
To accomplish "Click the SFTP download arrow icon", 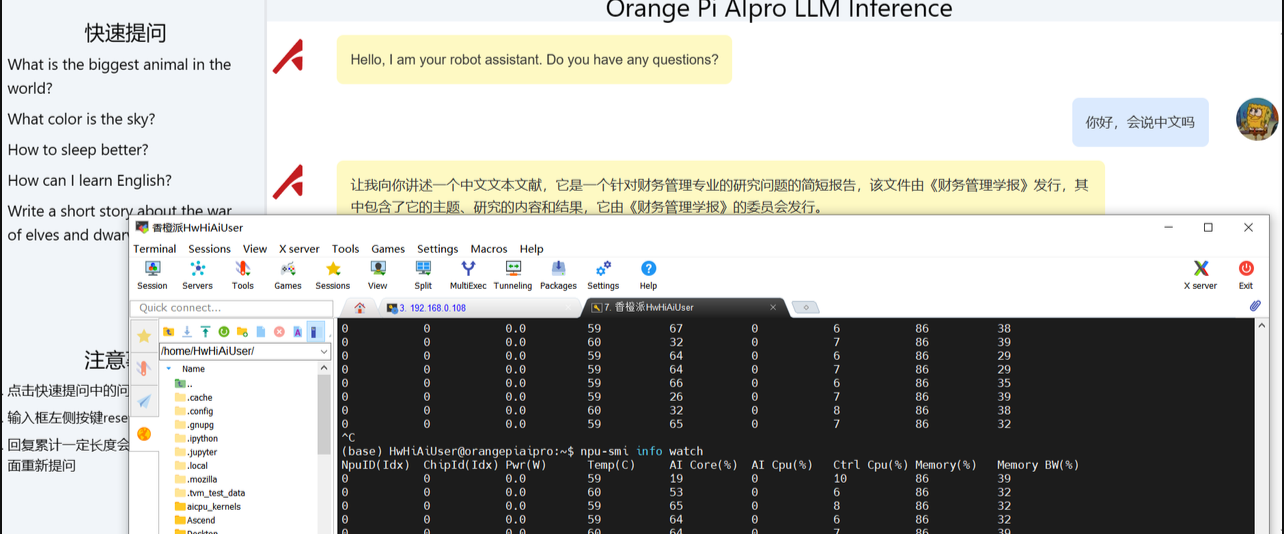I will tap(187, 332).
